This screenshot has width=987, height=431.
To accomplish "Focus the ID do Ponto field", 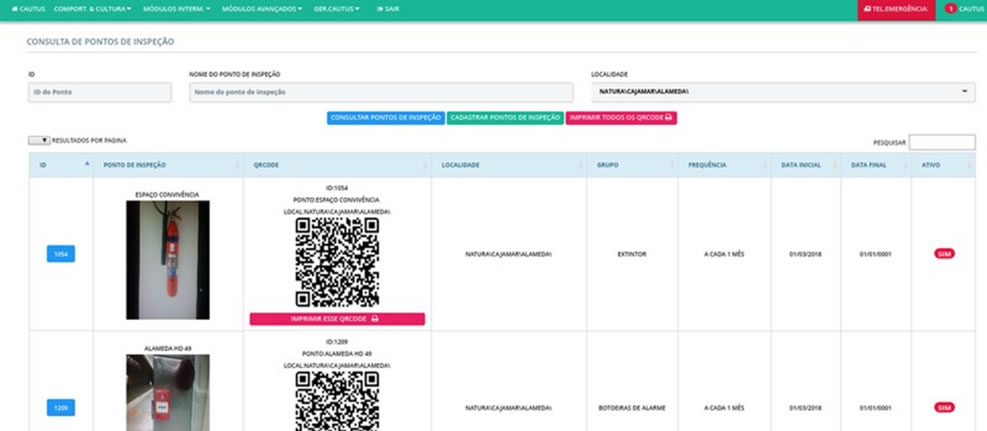I will 99,92.
